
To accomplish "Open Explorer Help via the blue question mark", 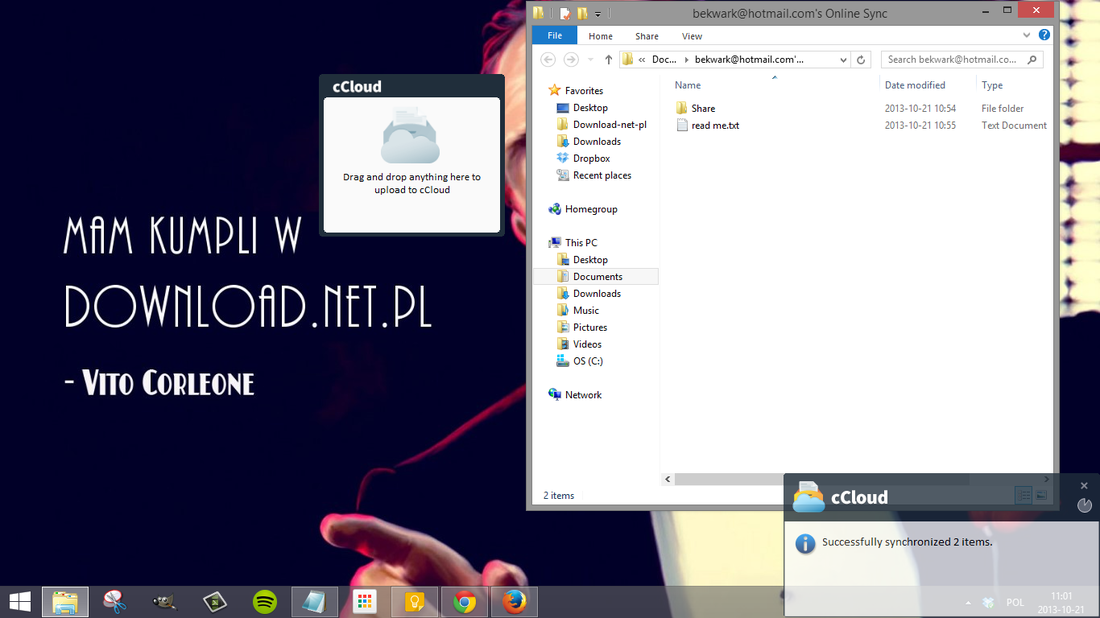I will (1044, 35).
